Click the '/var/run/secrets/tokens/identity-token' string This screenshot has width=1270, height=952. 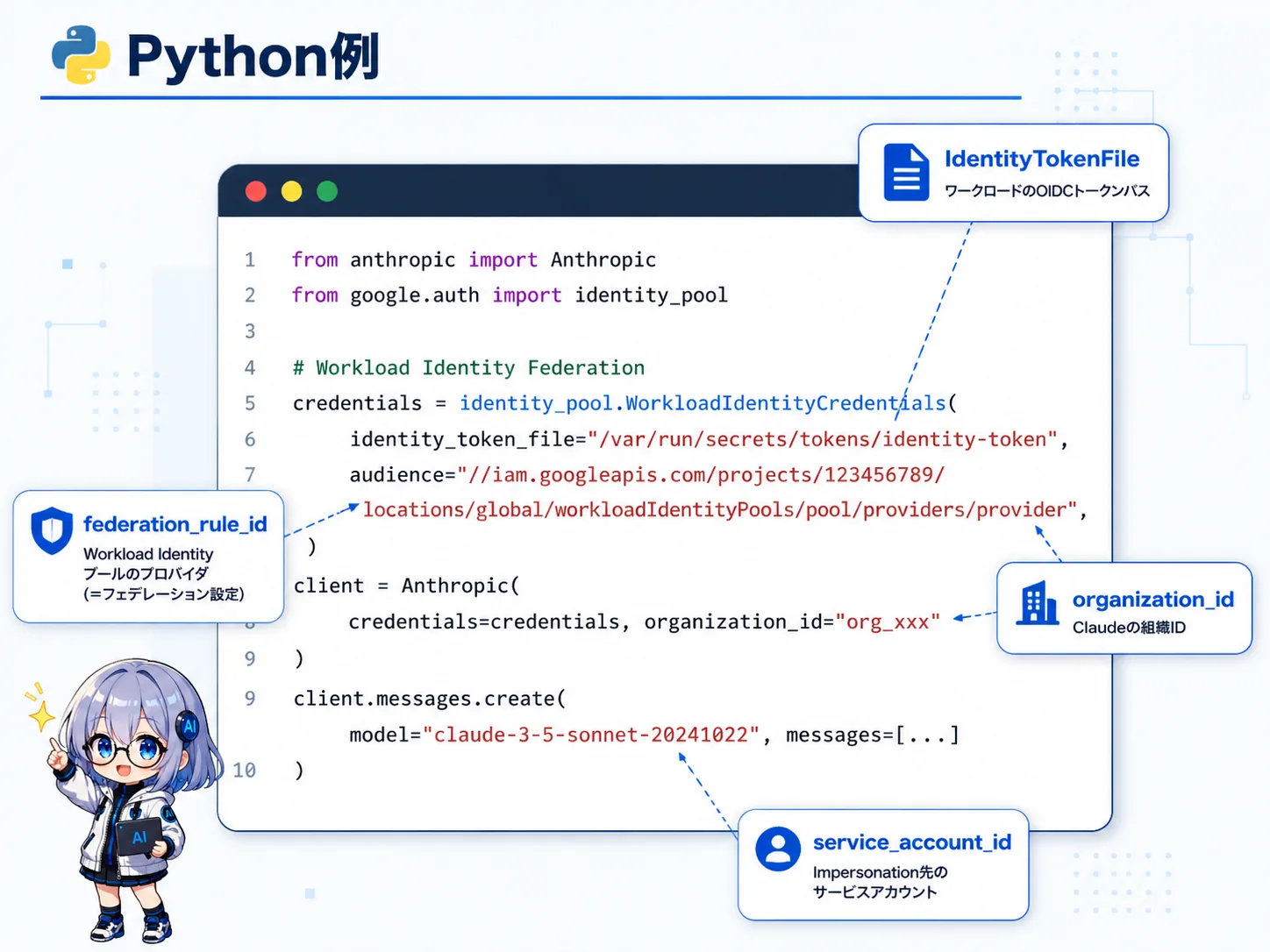click(x=823, y=439)
